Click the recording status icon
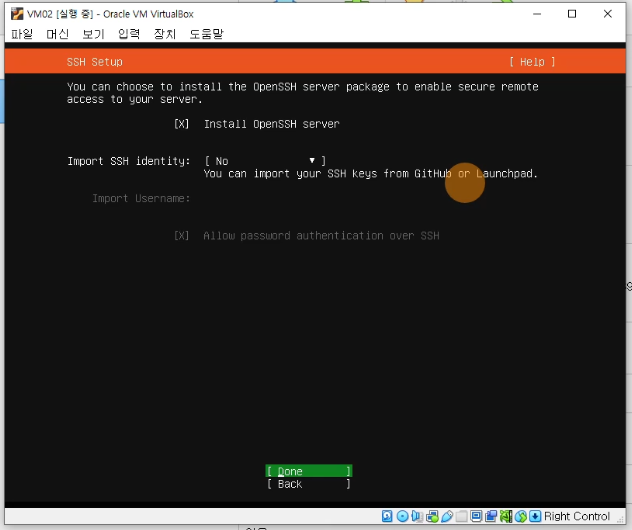632x530 pixels. (x=491, y=516)
